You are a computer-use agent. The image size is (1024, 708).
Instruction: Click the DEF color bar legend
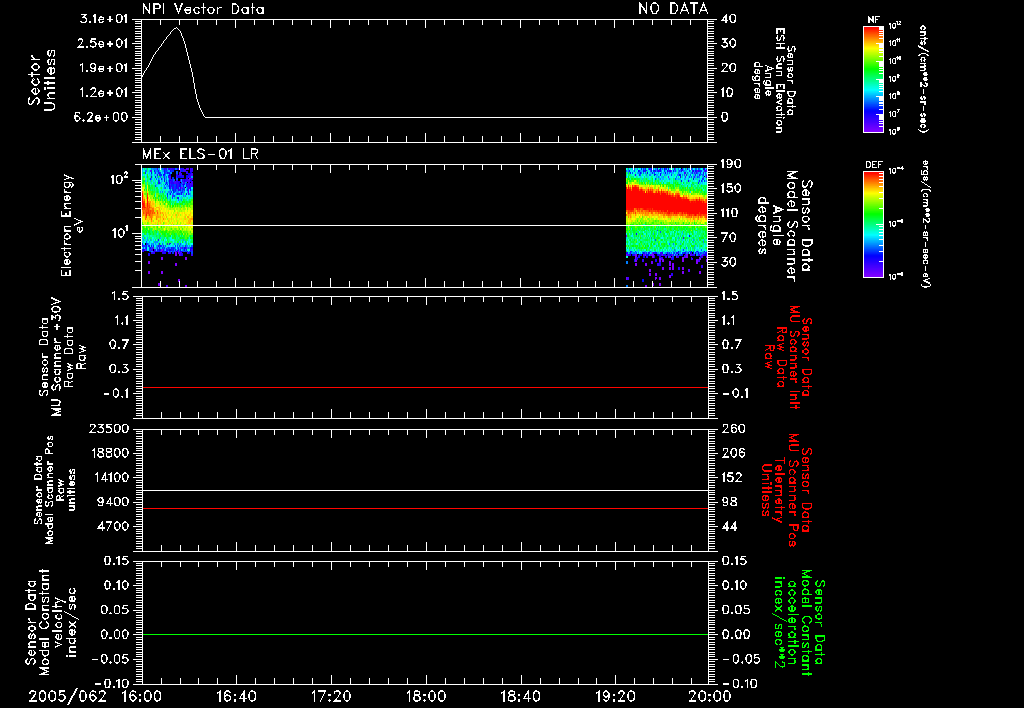click(874, 224)
